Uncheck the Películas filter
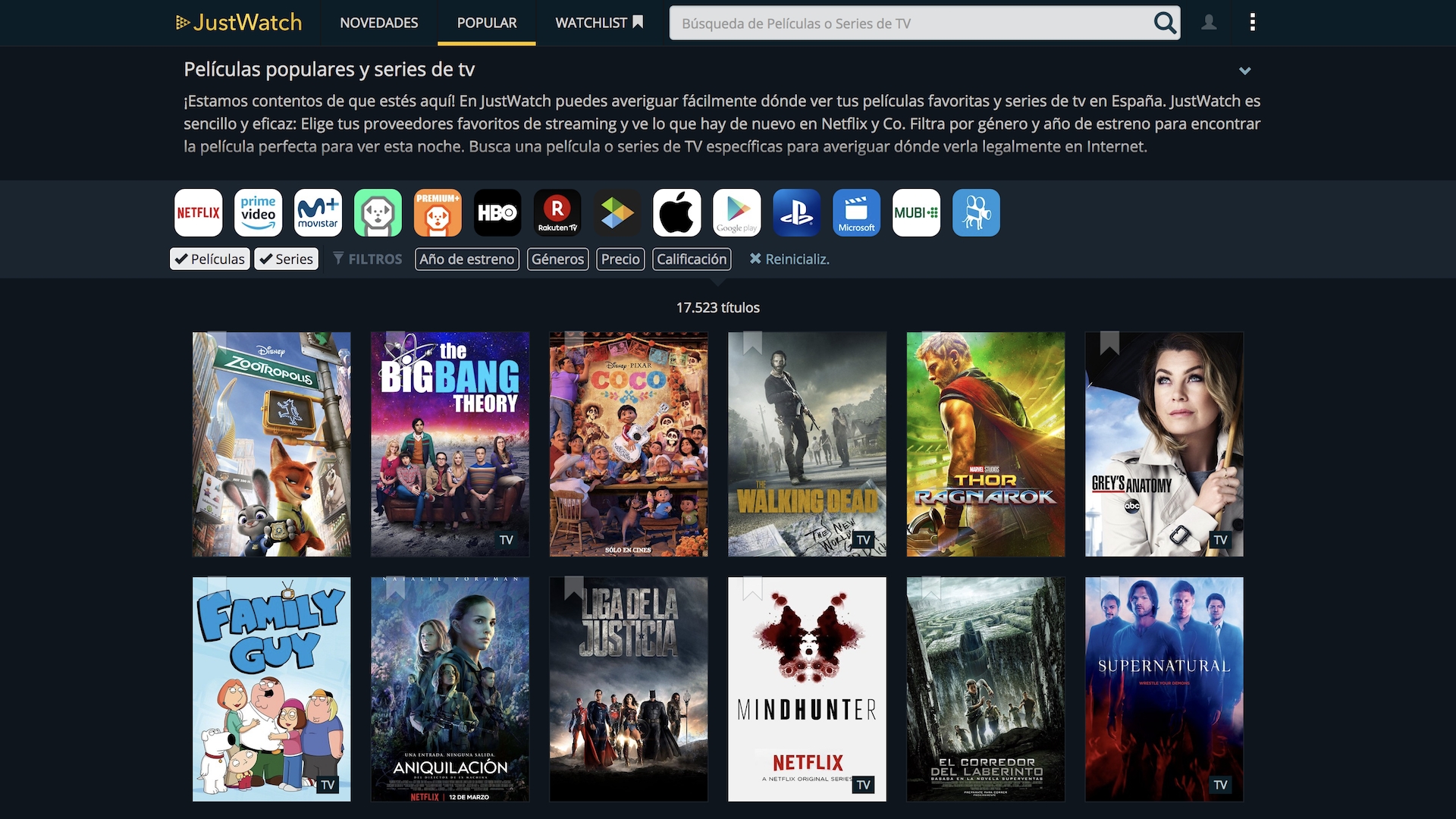Screen dimensions: 1456x819 tap(210, 259)
